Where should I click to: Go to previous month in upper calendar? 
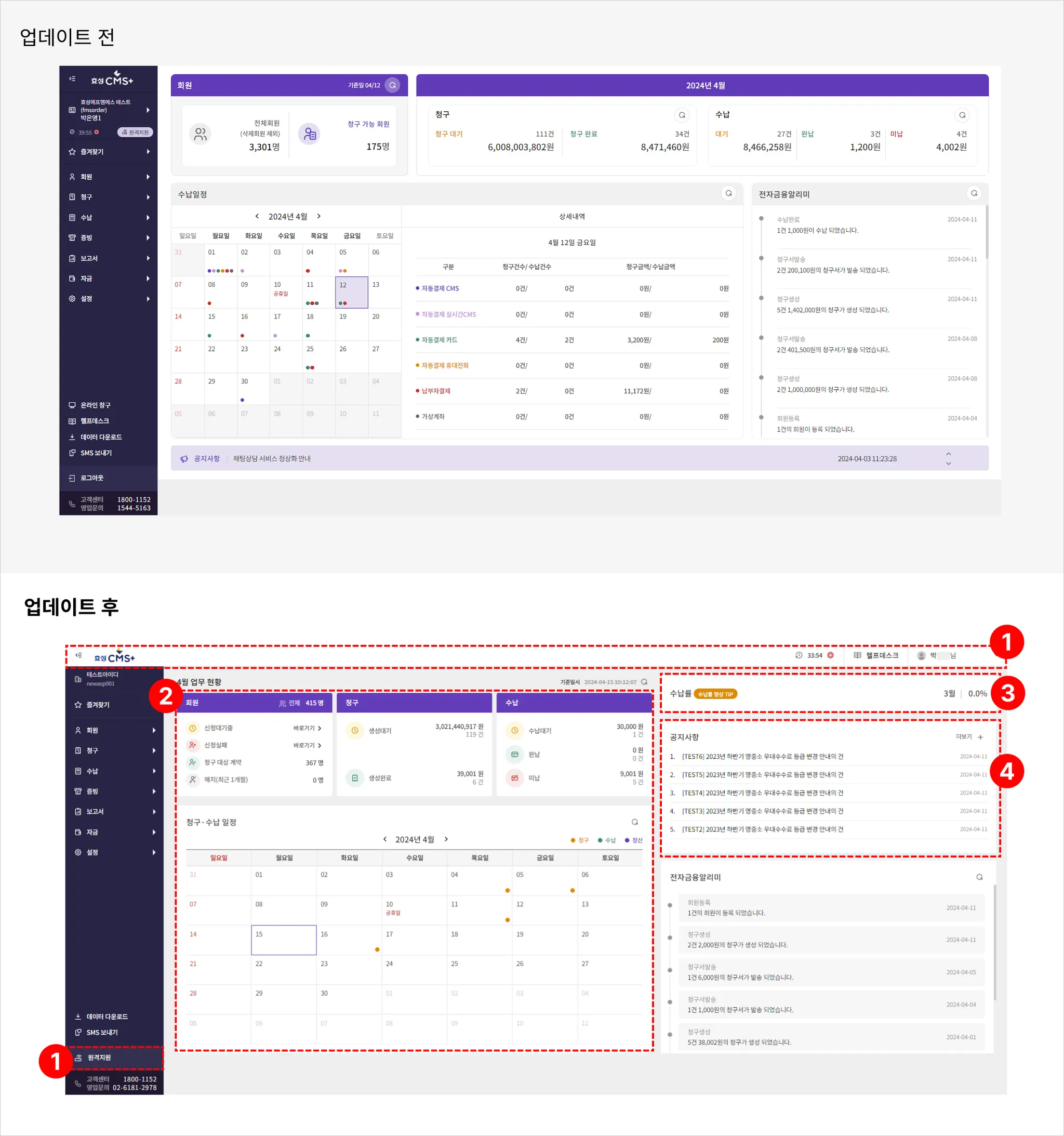coord(257,216)
